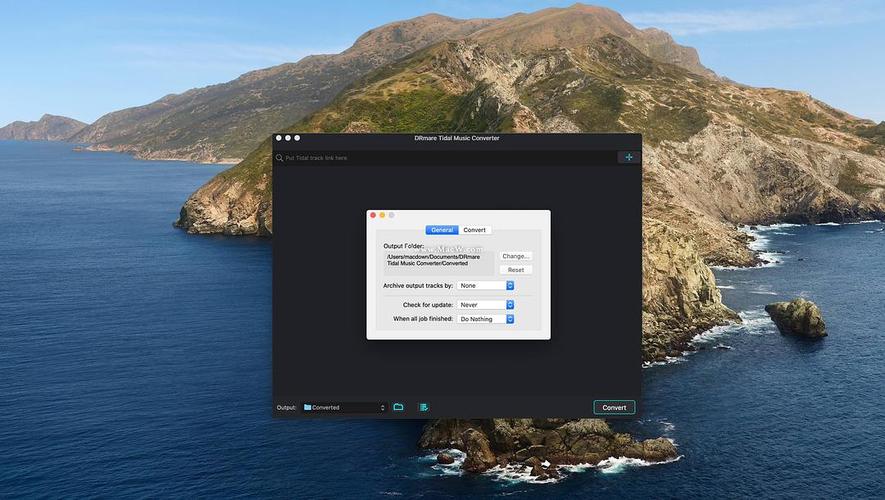Click the Change... output folder button
The image size is (885, 500).
click(515, 256)
